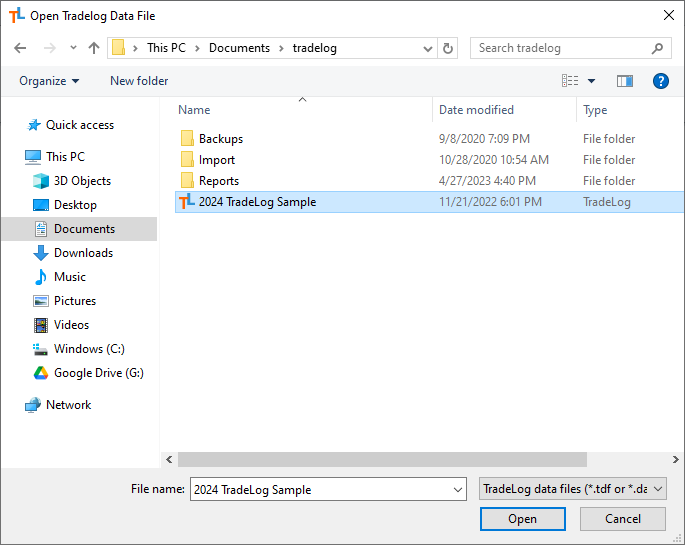The width and height of the screenshot is (685, 545).
Task: Select the 2024 TradeLog Sample file
Action: [x=257, y=202]
